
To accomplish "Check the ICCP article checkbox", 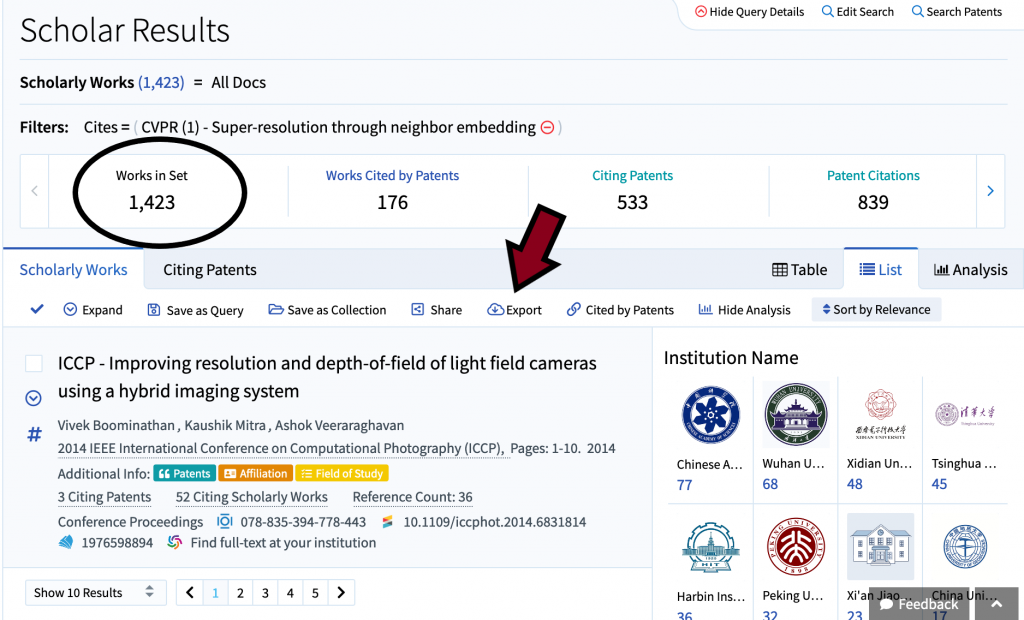I will pyautogui.click(x=34, y=364).
